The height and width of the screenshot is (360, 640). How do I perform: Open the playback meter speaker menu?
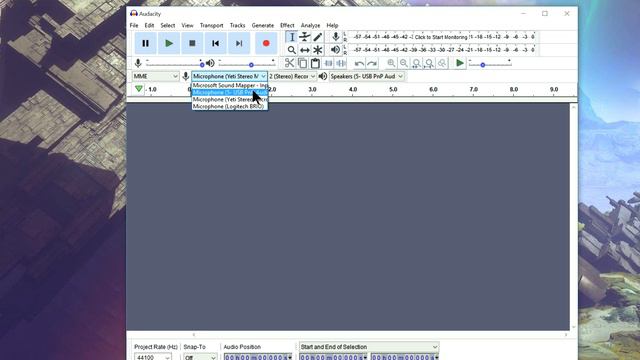(x=336, y=50)
